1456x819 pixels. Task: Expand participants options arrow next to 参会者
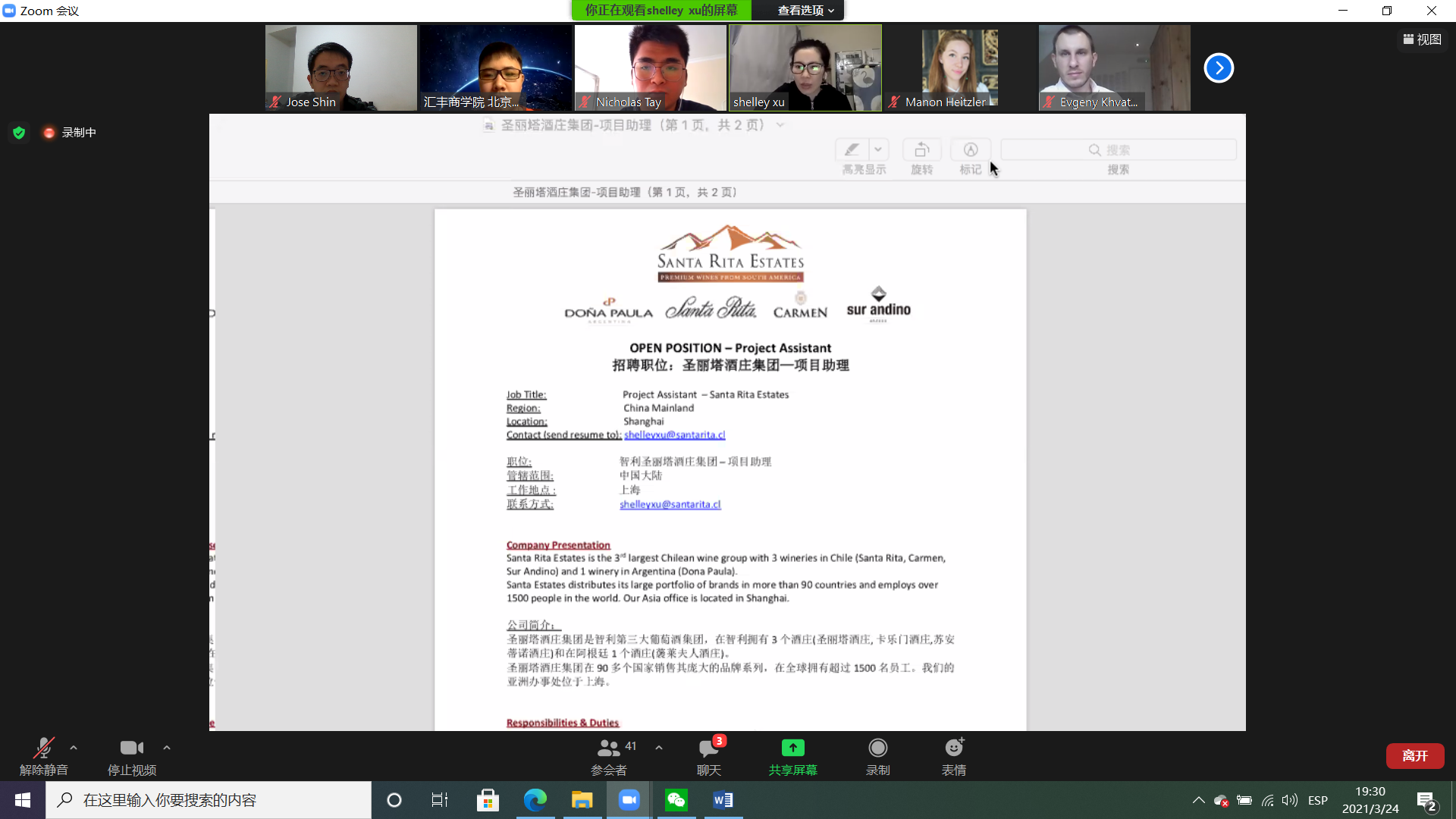click(659, 748)
